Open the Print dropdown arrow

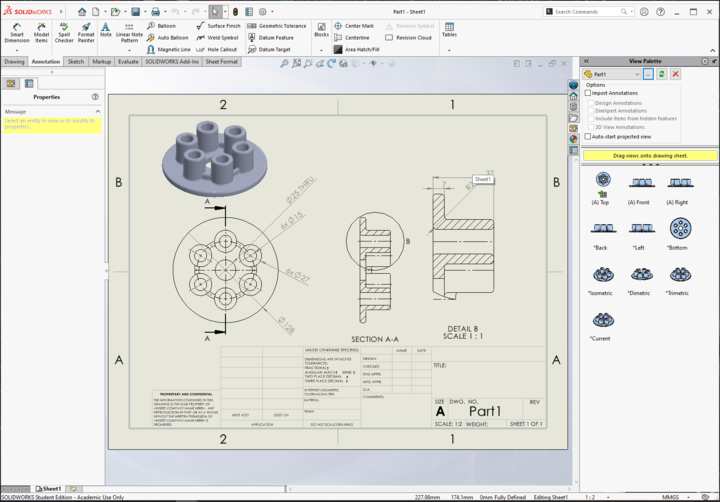[164, 11]
